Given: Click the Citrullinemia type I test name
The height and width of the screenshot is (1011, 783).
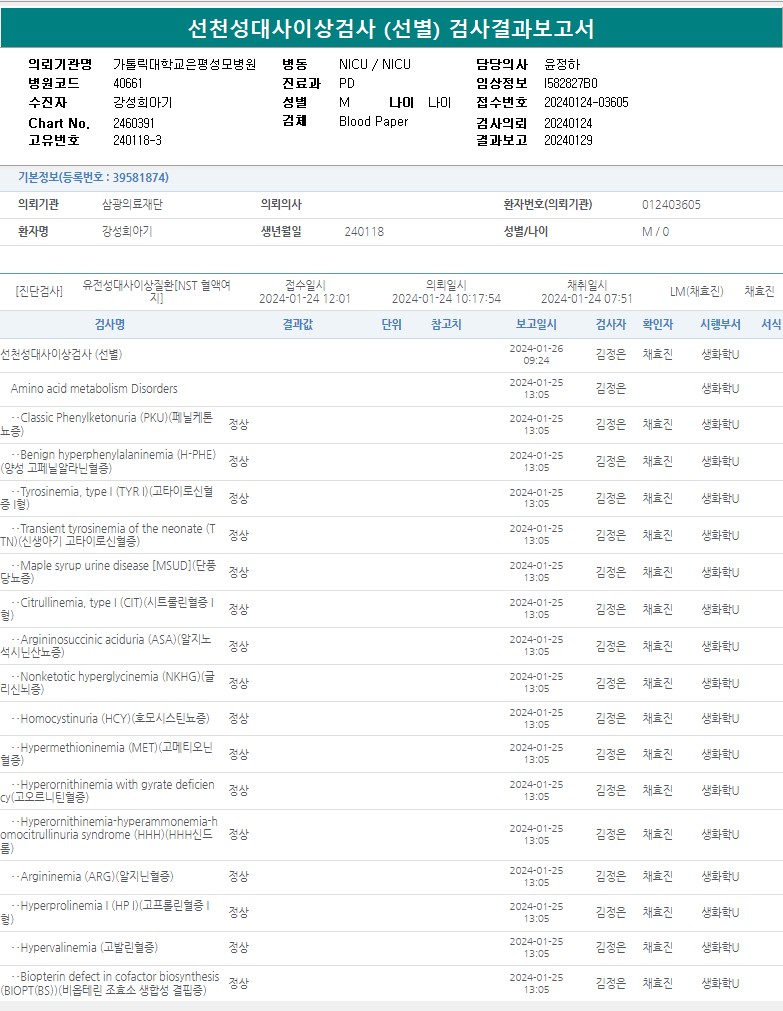Looking at the screenshot, I should (x=110, y=609).
